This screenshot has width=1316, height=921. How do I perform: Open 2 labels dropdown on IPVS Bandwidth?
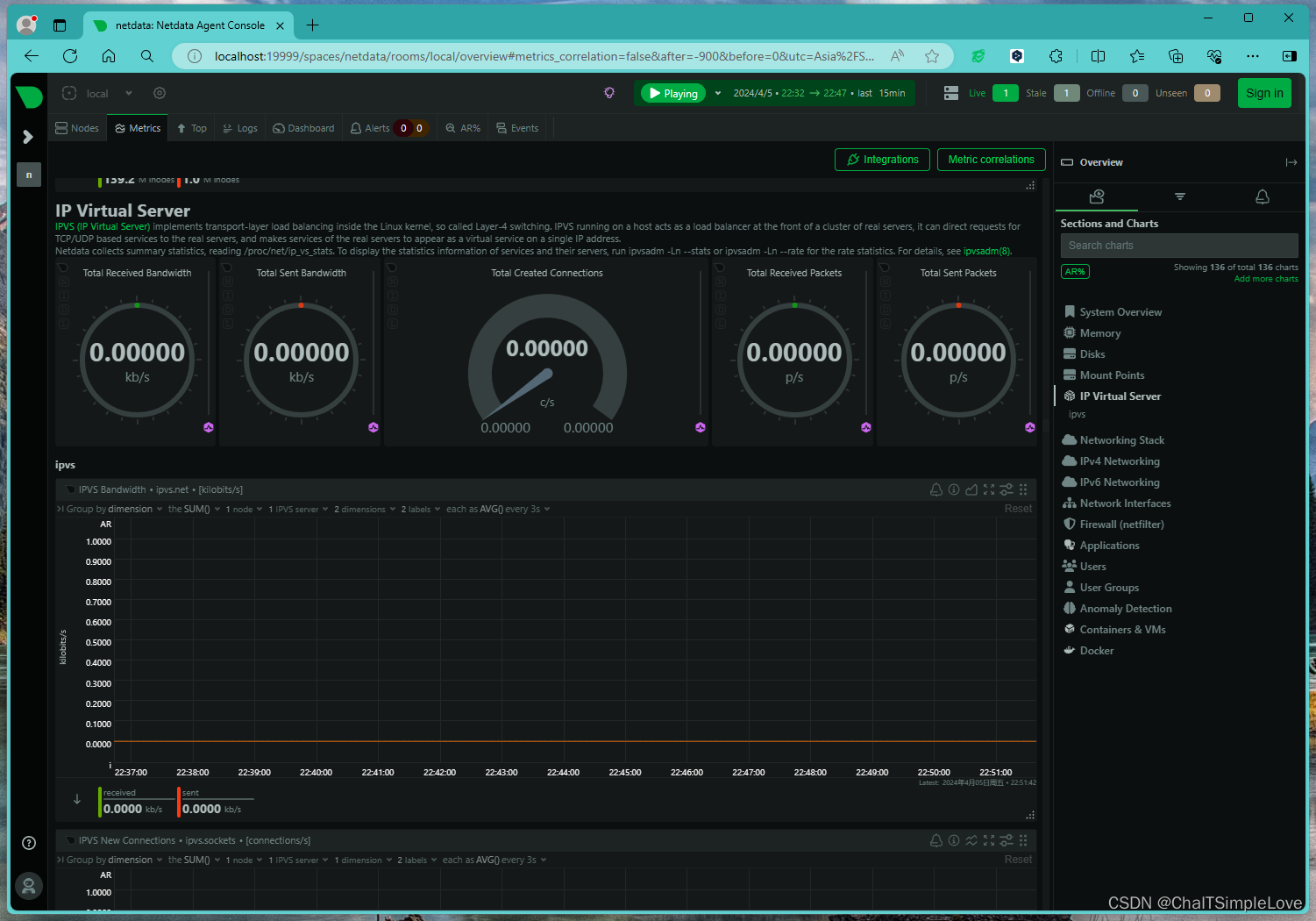pyautogui.click(x=421, y=509)
